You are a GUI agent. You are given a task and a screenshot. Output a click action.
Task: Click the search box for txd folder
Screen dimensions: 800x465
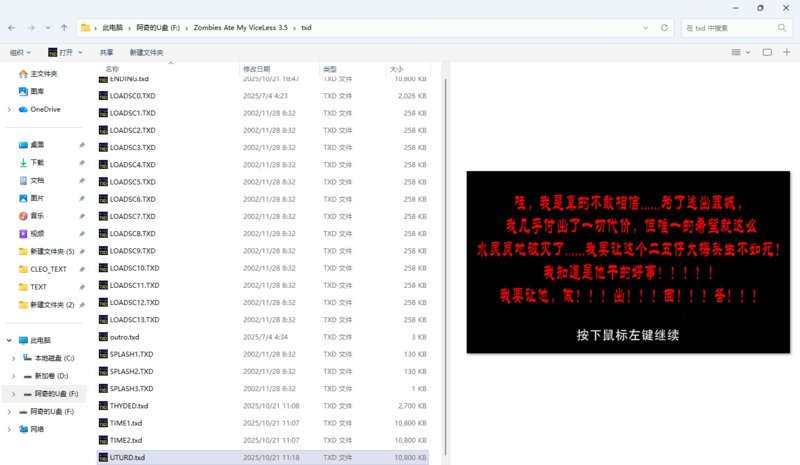pos(738,28)
